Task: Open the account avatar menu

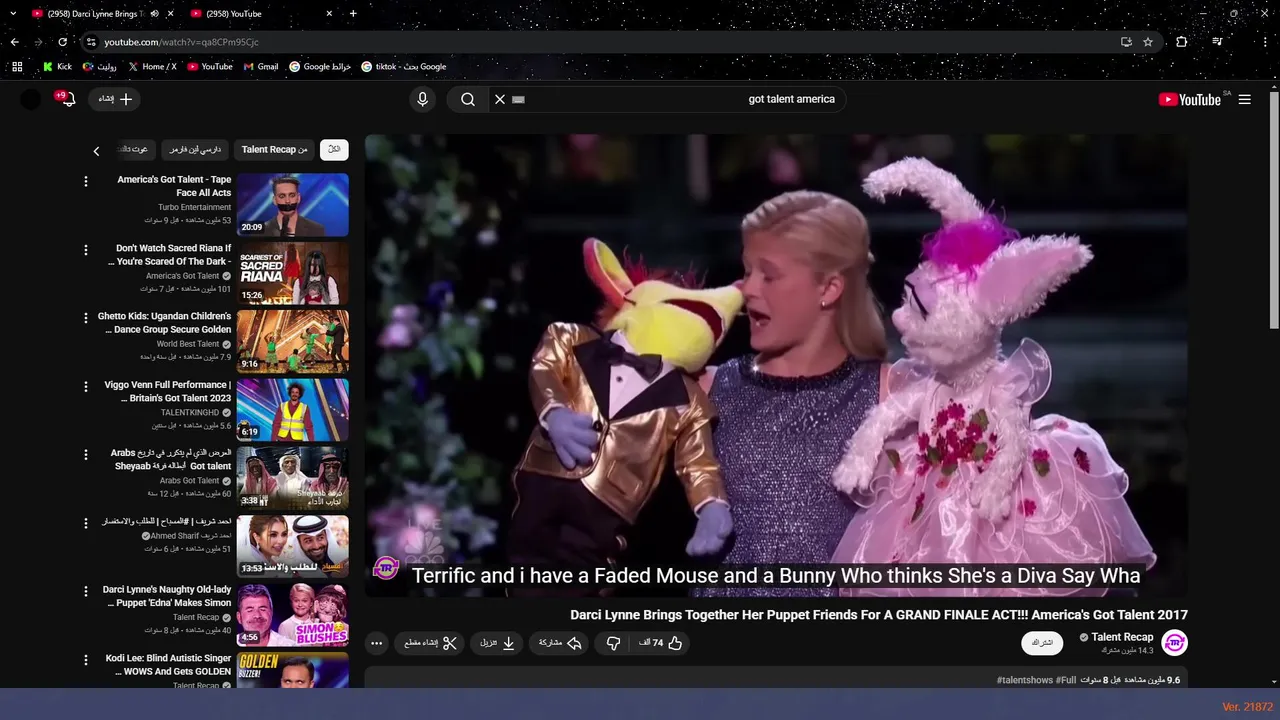Action: click(31, 99)
